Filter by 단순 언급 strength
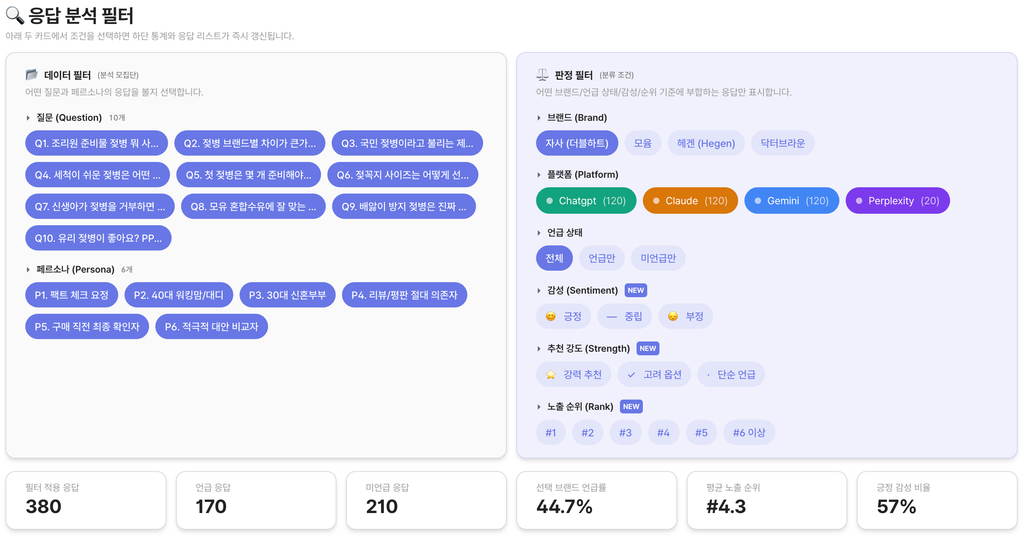This screenshot has width=1024, height=539. point(731,374)
